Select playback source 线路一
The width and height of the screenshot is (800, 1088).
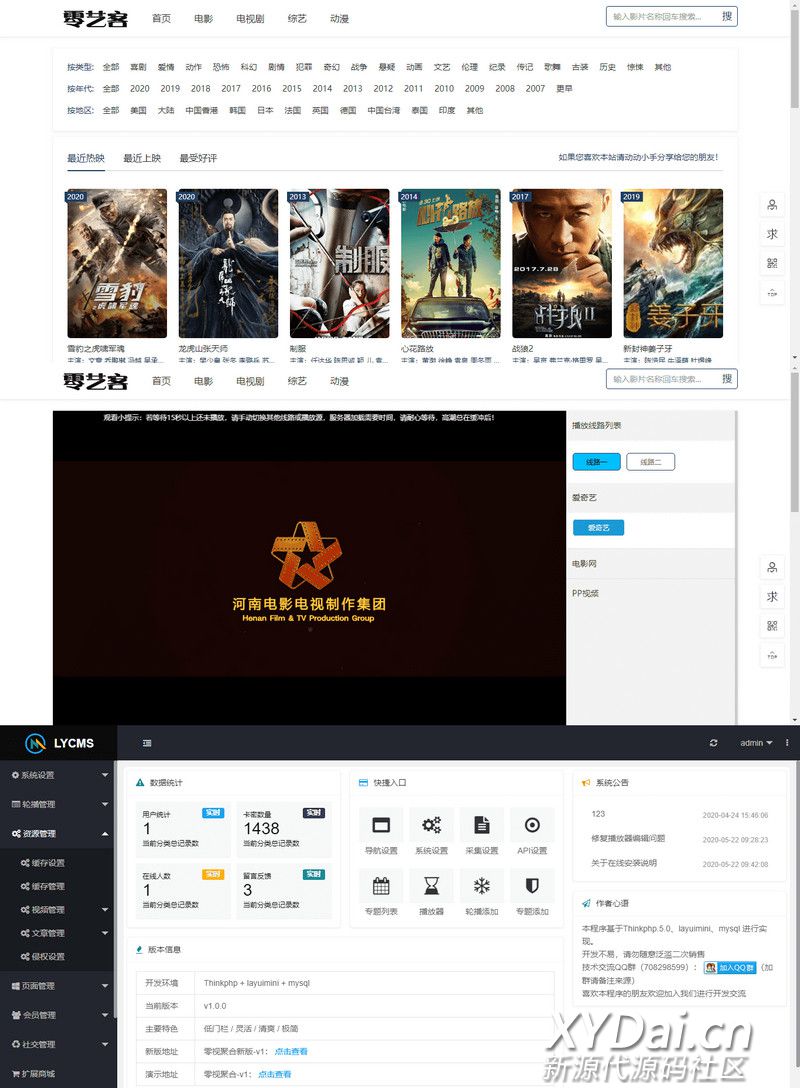pos(596,462)
